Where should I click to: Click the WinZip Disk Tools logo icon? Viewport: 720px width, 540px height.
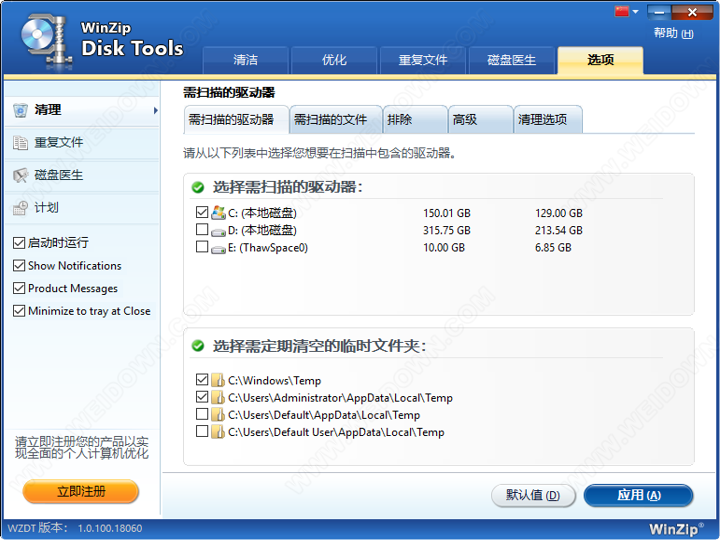(45, 42)
